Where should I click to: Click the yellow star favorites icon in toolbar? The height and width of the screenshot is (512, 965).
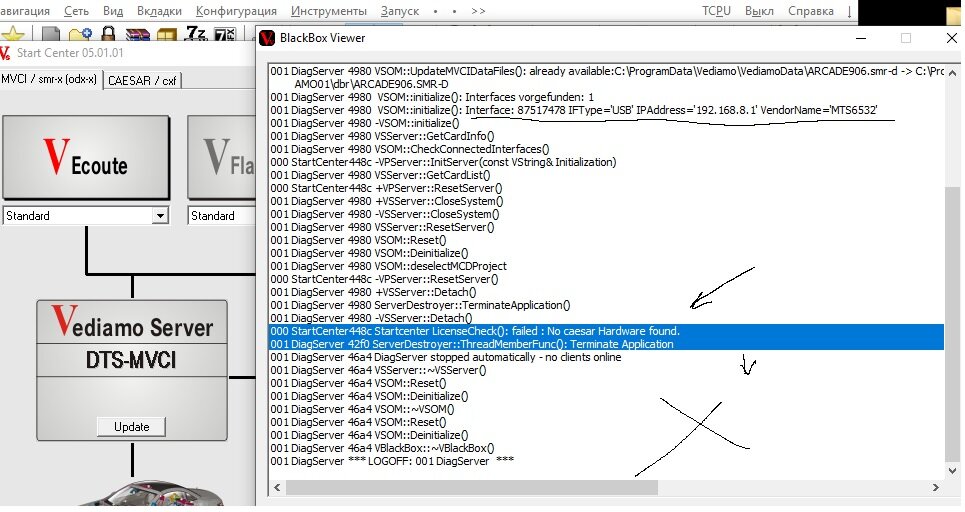[13, 34]
